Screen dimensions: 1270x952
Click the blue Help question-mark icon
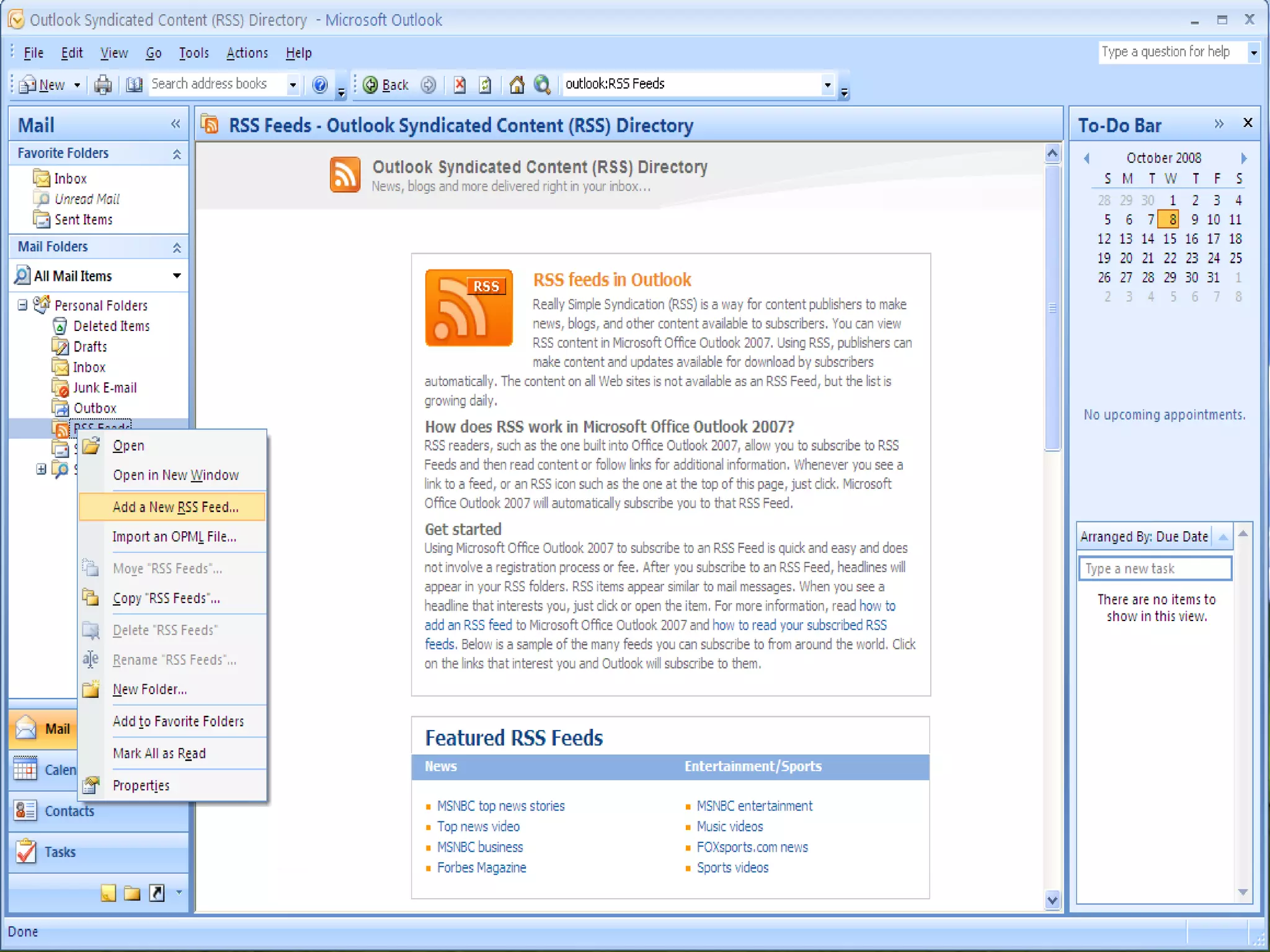[x=319, y=84]
